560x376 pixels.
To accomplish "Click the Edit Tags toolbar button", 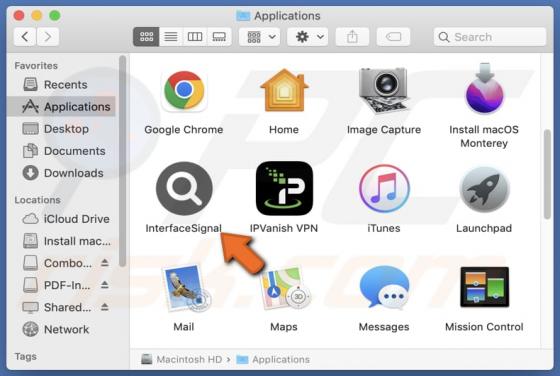I will pyautogui.click(x=393, y=37).
